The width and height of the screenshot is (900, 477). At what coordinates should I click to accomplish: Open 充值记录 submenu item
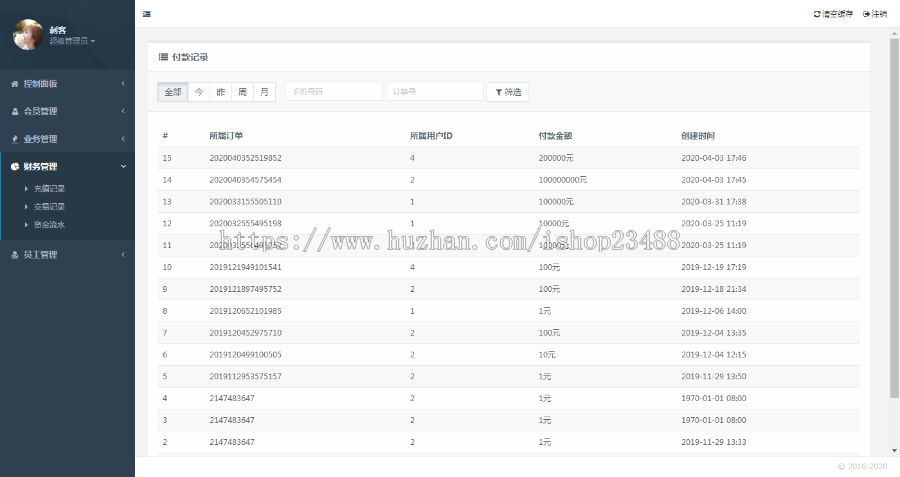click(x=49, y=188)
